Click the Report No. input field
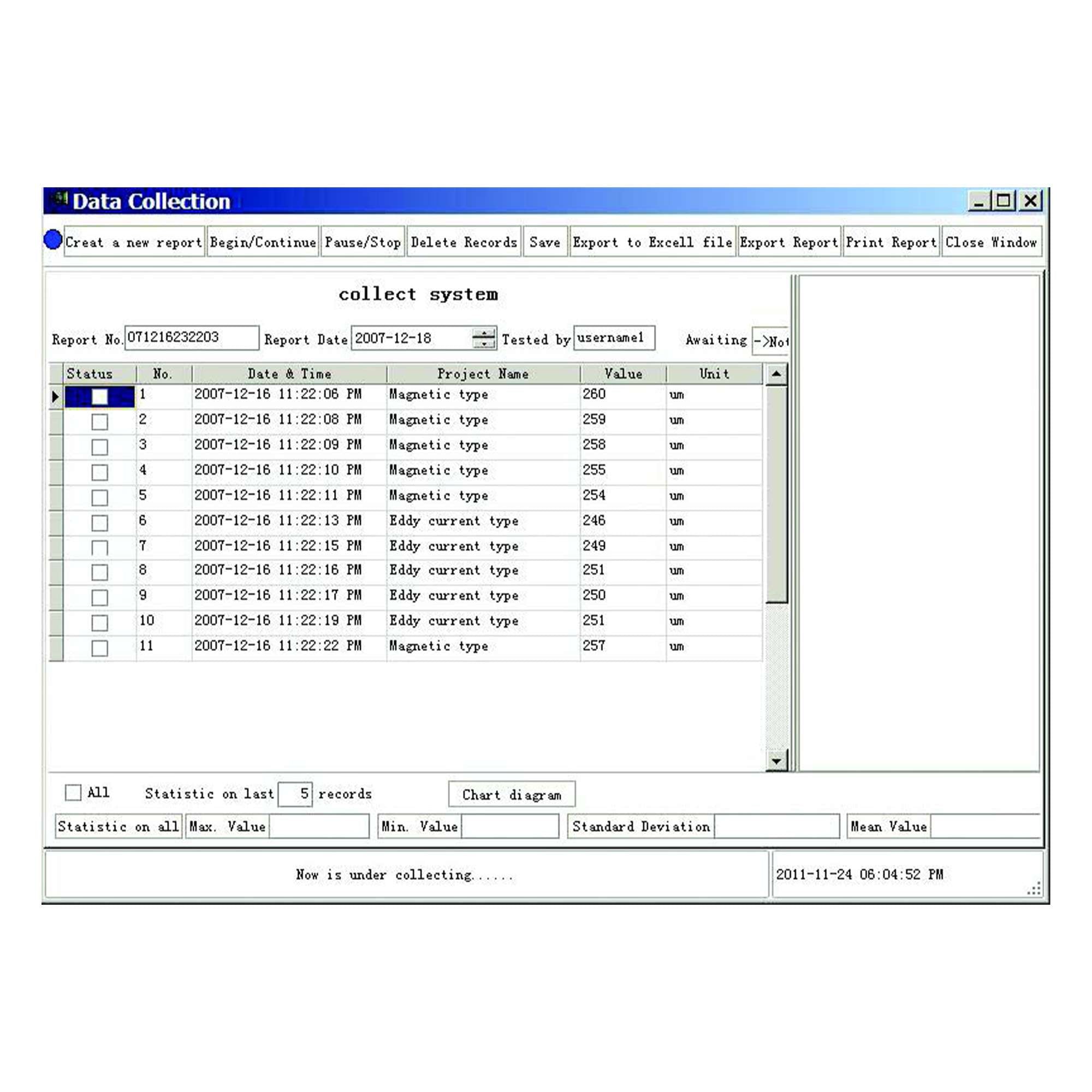 point(191,337)
